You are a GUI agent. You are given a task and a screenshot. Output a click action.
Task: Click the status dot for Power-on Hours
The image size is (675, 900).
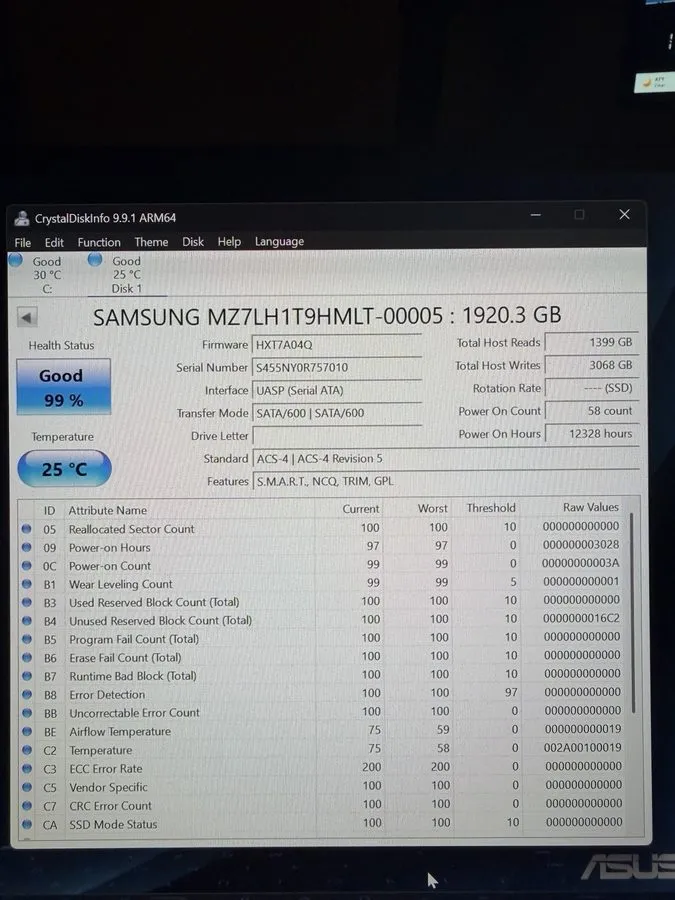point(26,547)
